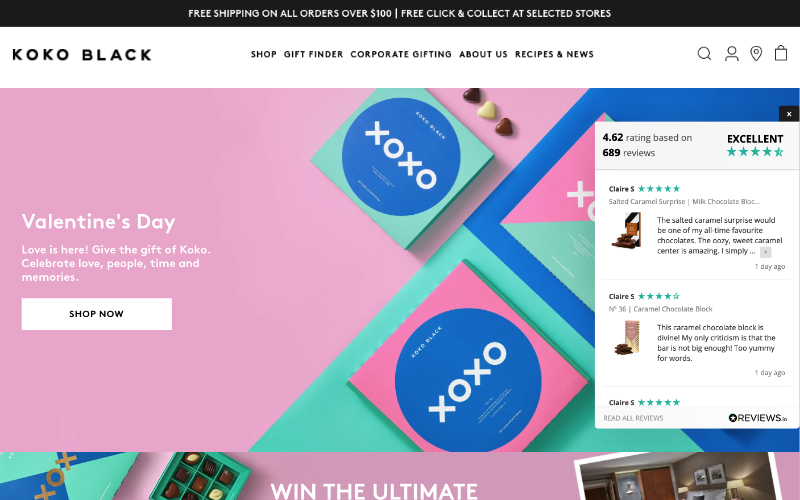Click the Excellent star rating summary
The height and width of the screenshot is (500, 800).
point(755,145)
